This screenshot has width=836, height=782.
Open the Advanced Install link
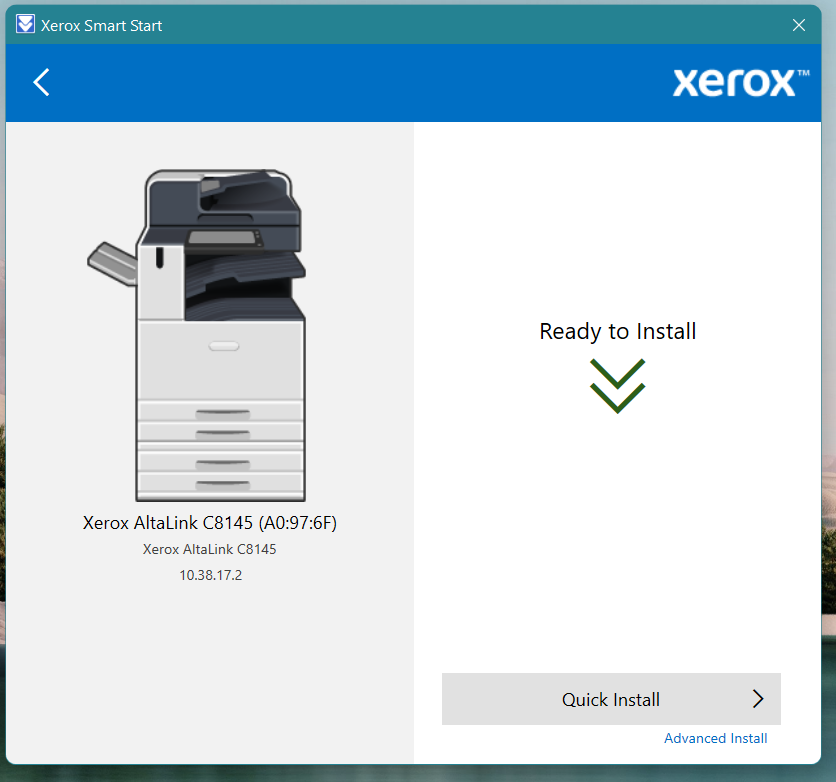[715, 738]
